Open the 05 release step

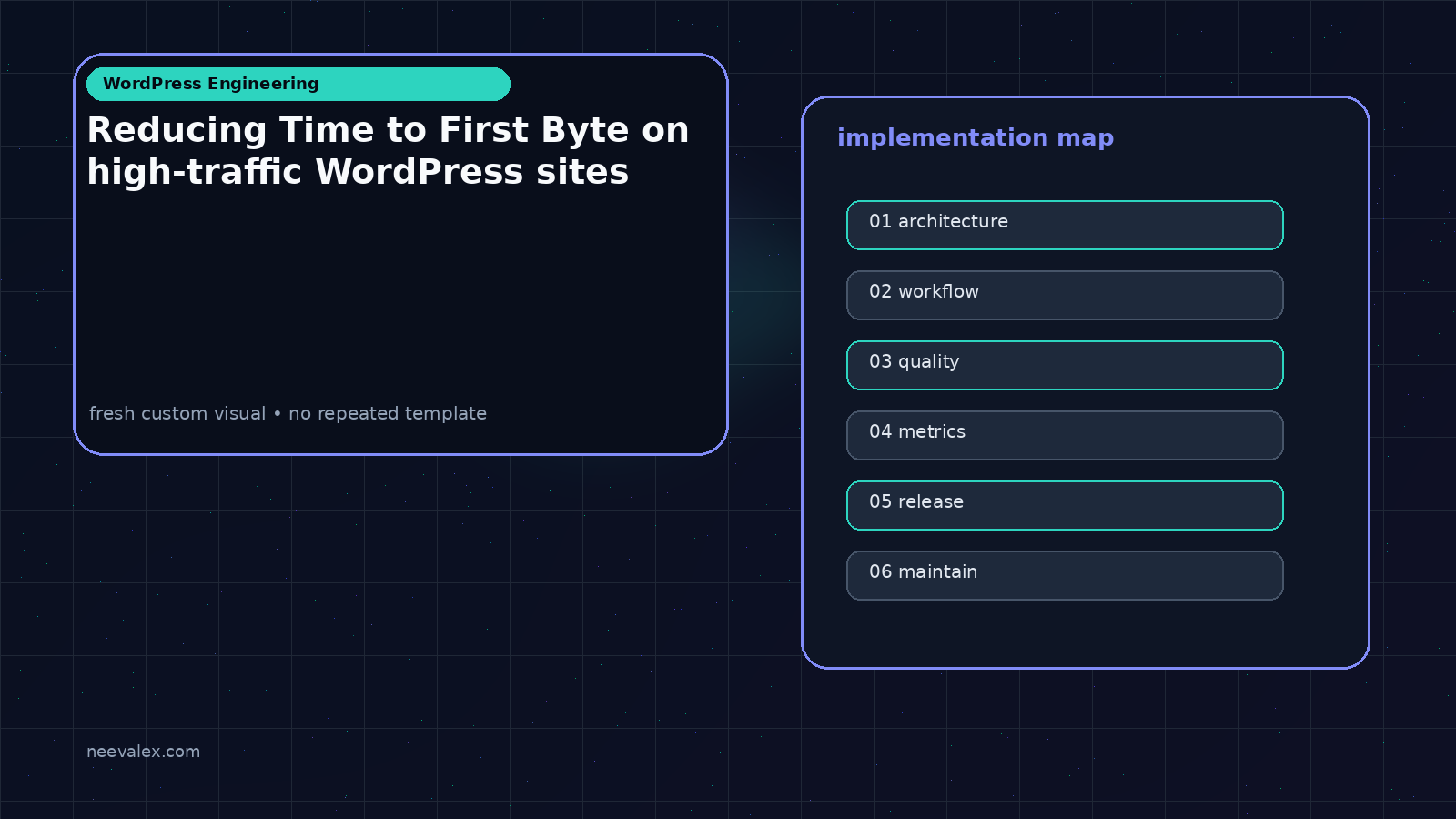[x=1065, y=505]
